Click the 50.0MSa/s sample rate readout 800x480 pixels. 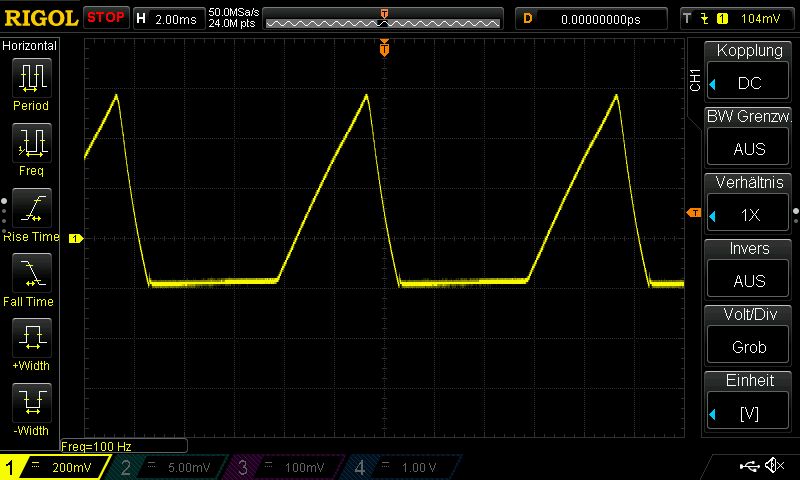coord(234,12)
